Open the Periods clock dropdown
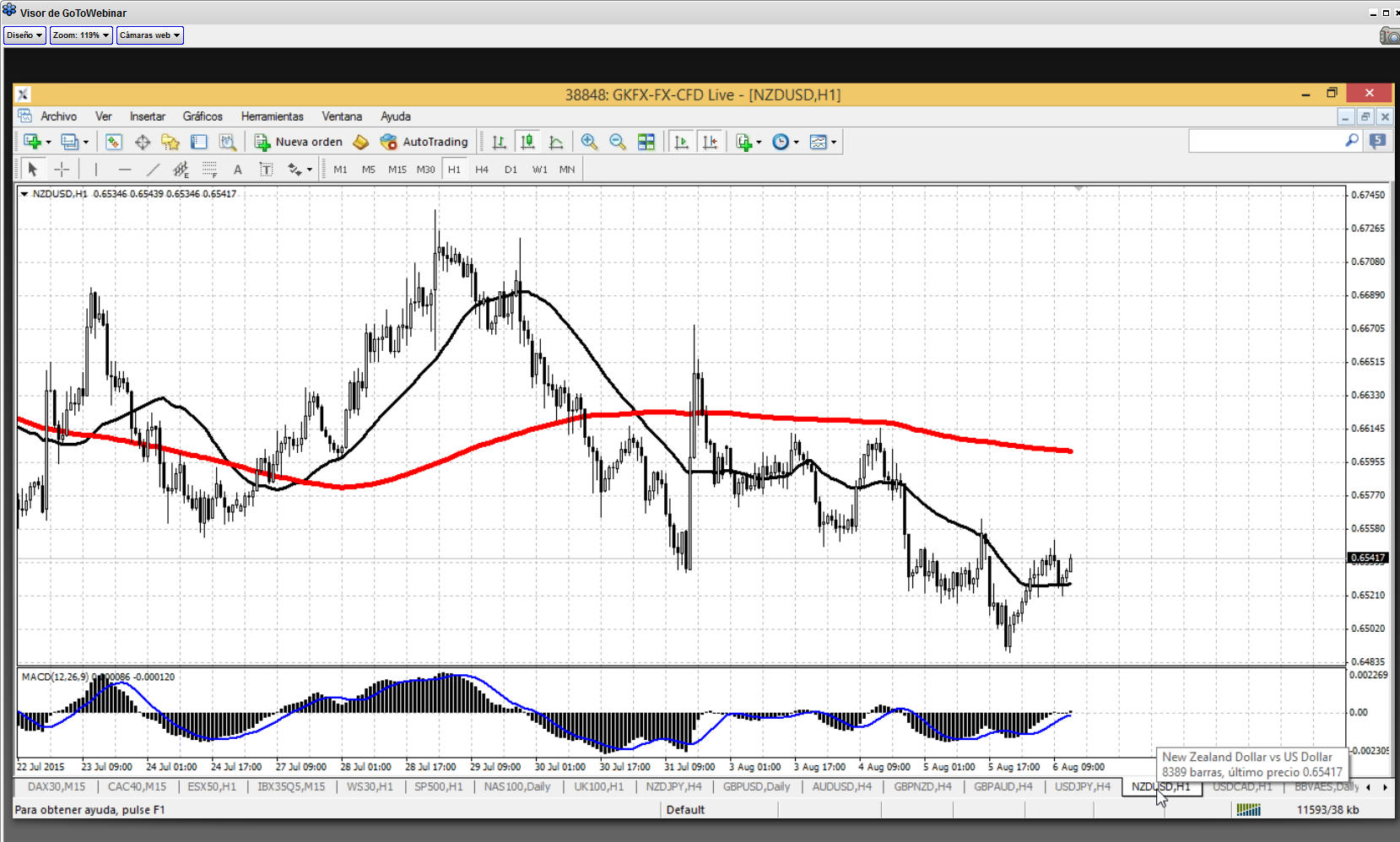The width and height of the screenshot is (1400, 842). [786, 142]
